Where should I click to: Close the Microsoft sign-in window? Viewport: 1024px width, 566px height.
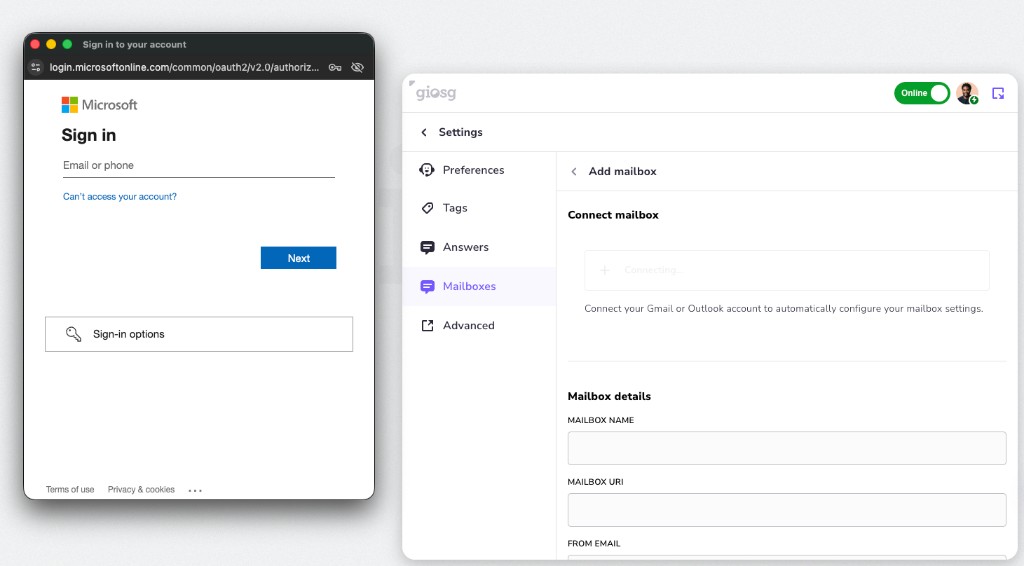point(35,44)
